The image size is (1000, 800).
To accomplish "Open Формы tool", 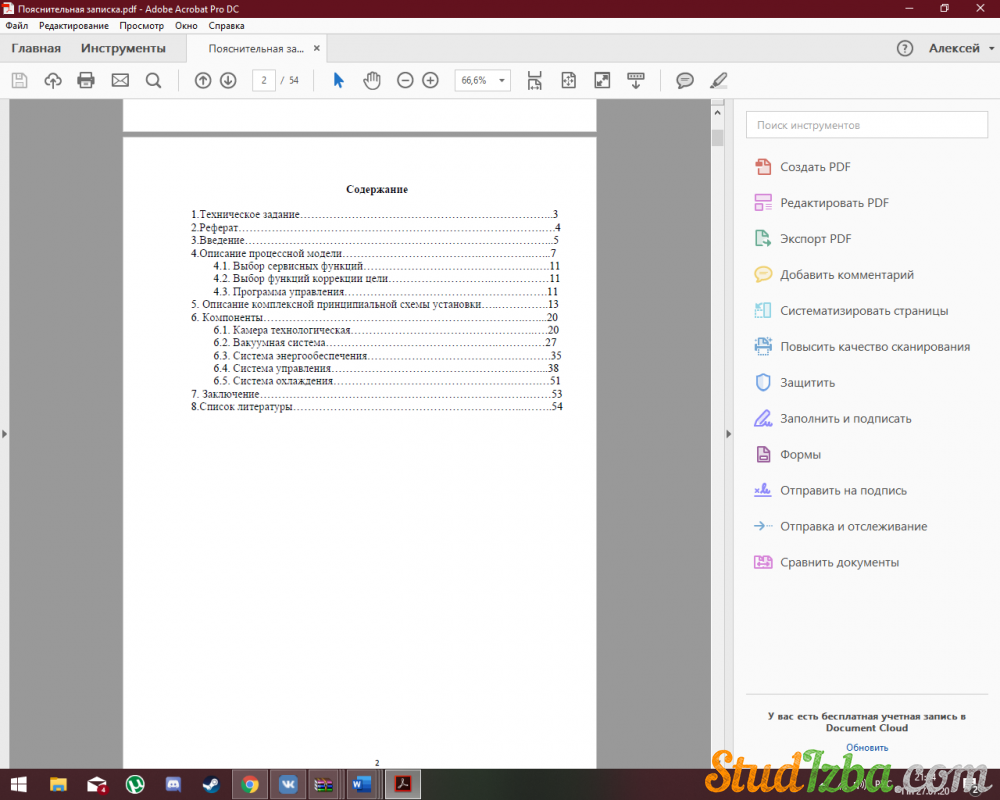I will click(788, 455).
